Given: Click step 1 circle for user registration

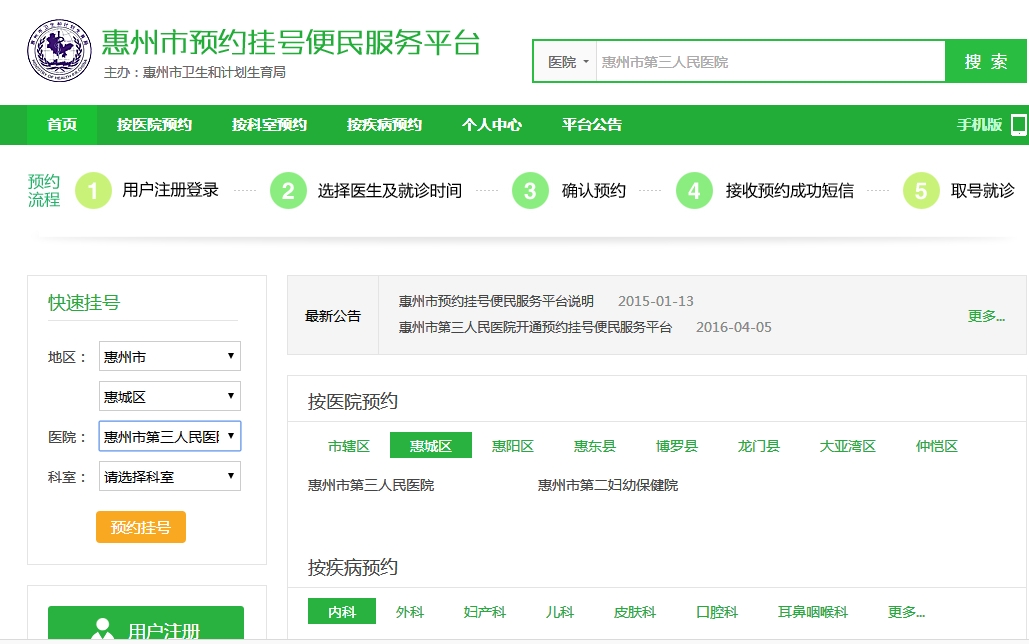Looking at the screenshot, I should 93,190.
